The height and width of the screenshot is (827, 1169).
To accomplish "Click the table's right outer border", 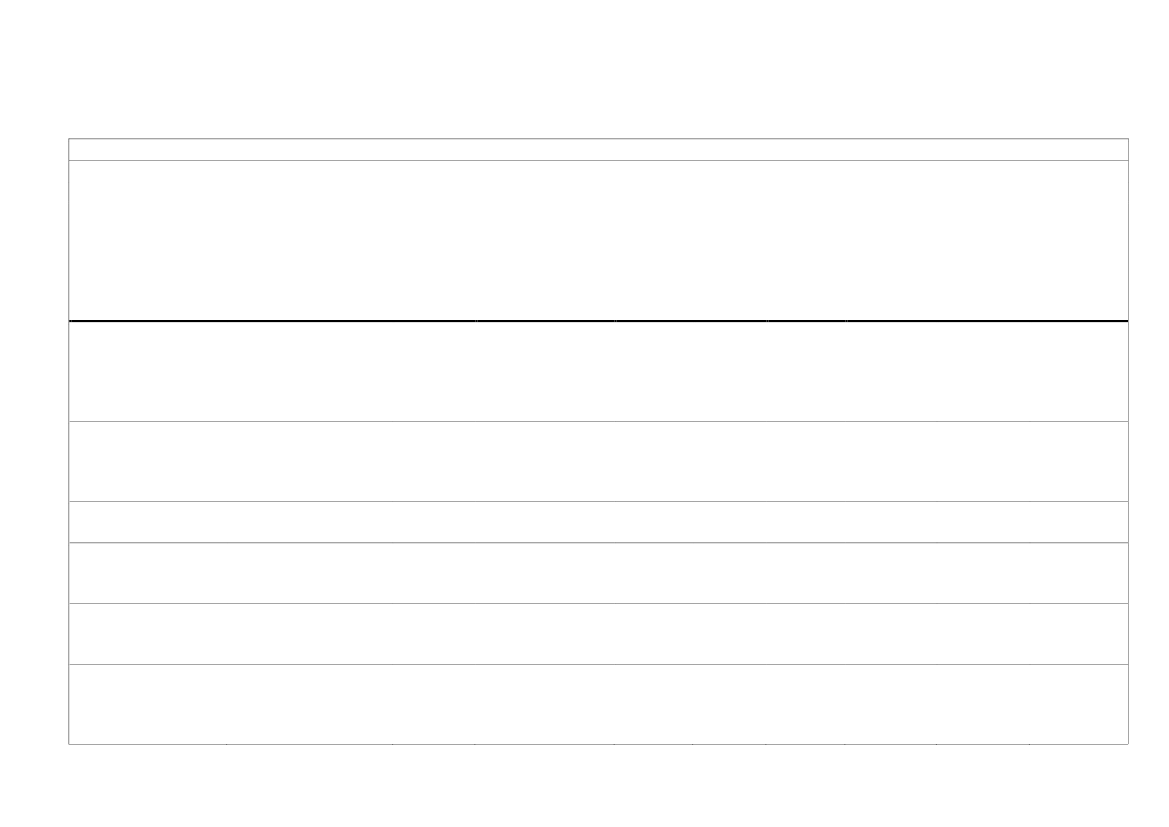I will [1128, 441].
